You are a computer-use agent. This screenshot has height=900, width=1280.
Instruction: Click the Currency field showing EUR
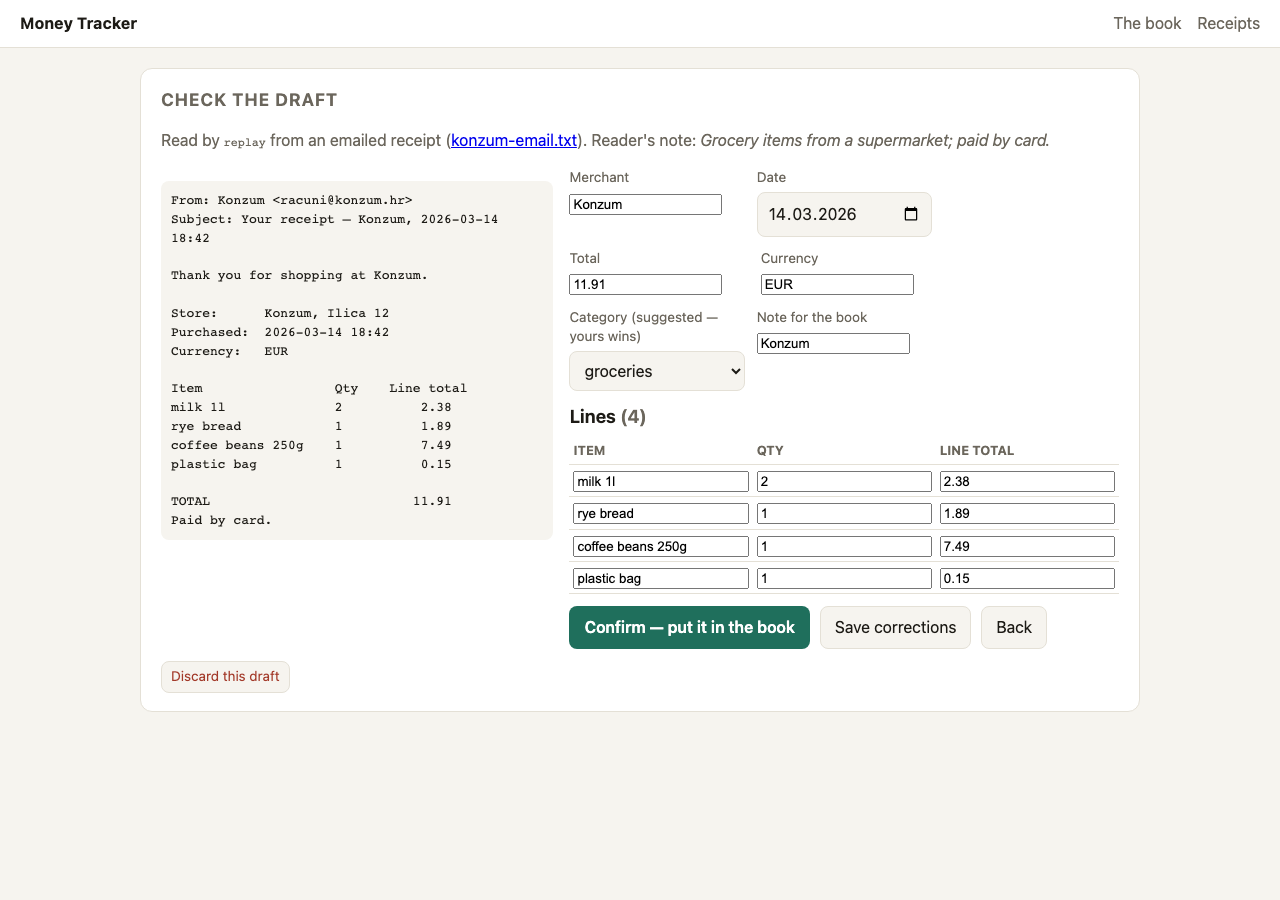click(x=837, y=284)
